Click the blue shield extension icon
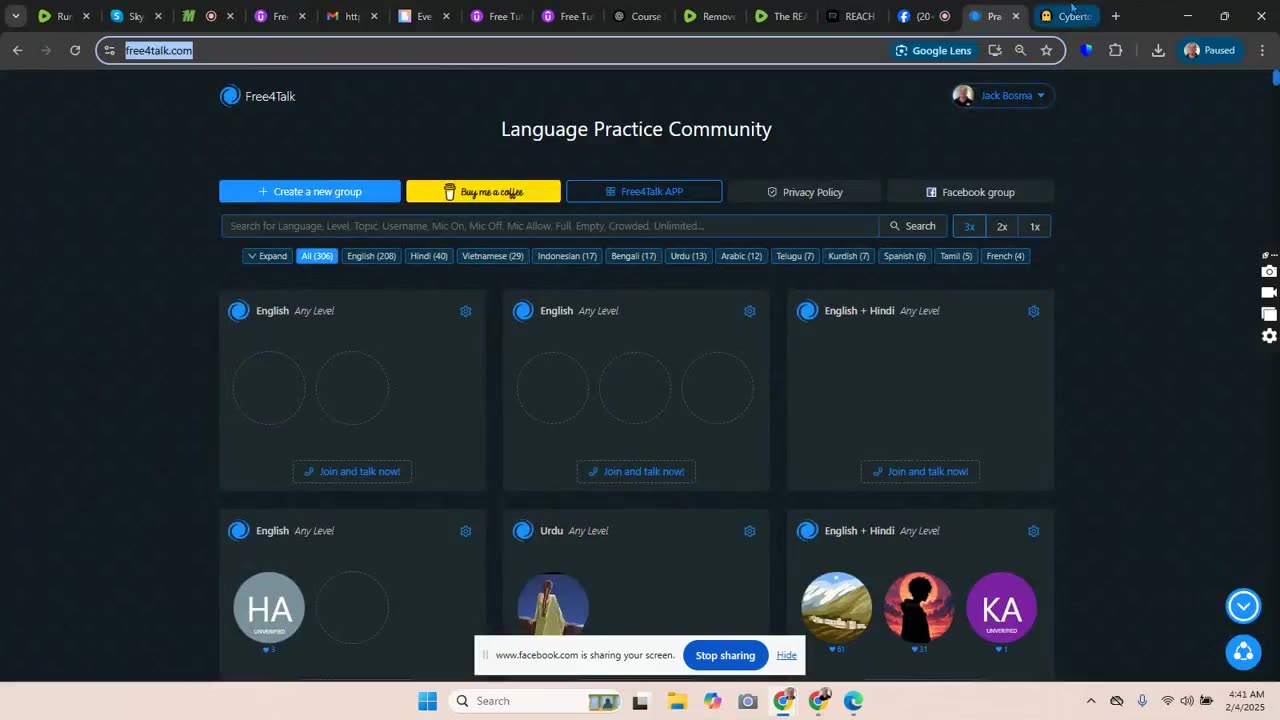The image size is (1280, 720). [1086, 50]
